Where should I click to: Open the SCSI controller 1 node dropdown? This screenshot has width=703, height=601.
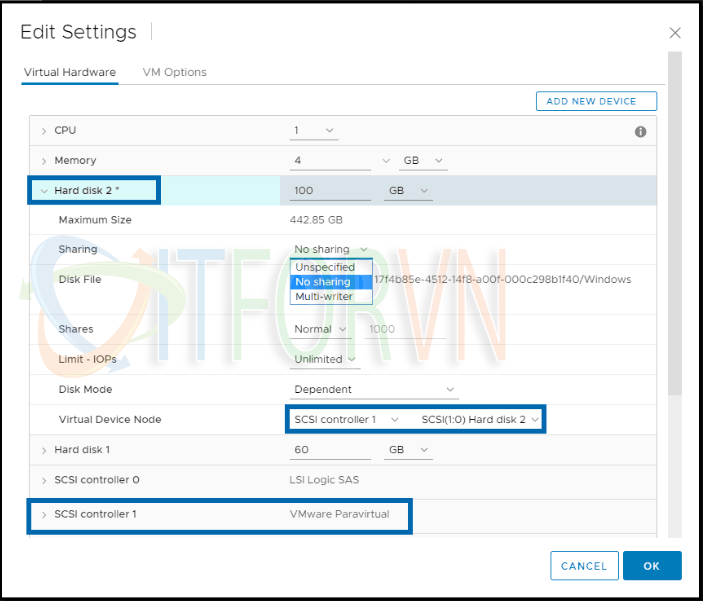pyautogui.click(x=346, y=419)
